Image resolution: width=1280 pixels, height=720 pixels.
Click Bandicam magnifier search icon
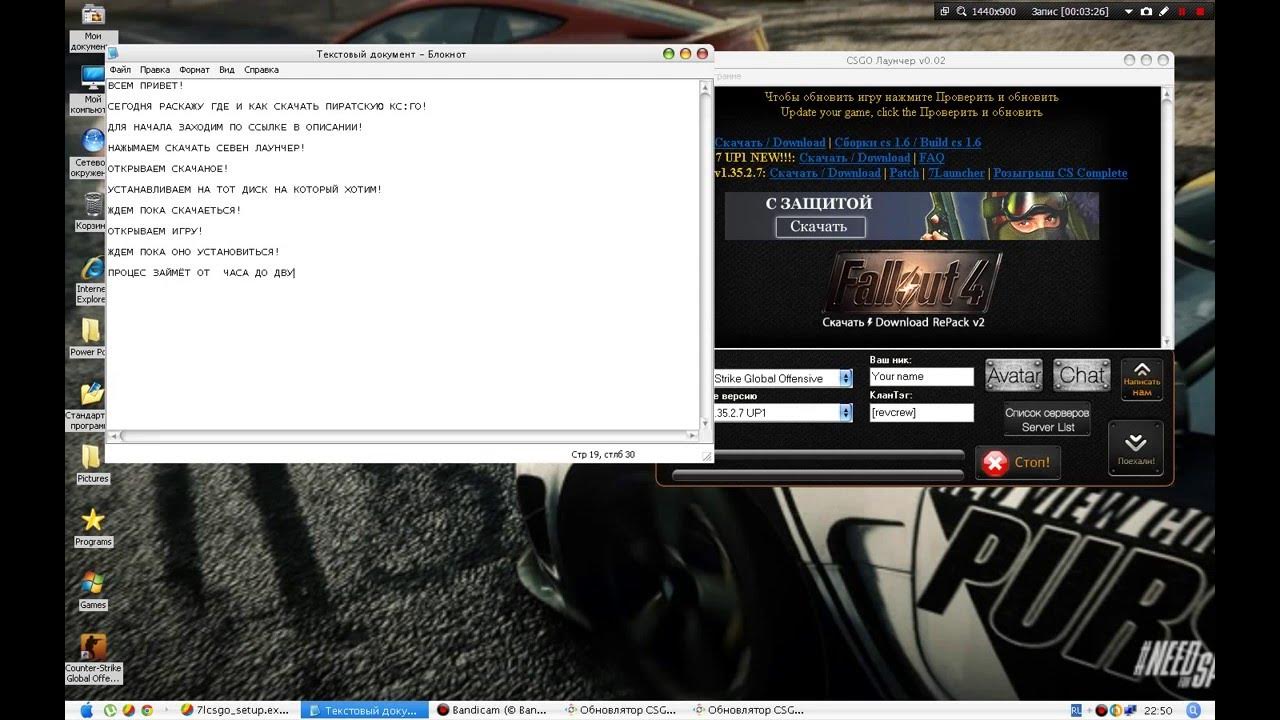click(964, 11)
